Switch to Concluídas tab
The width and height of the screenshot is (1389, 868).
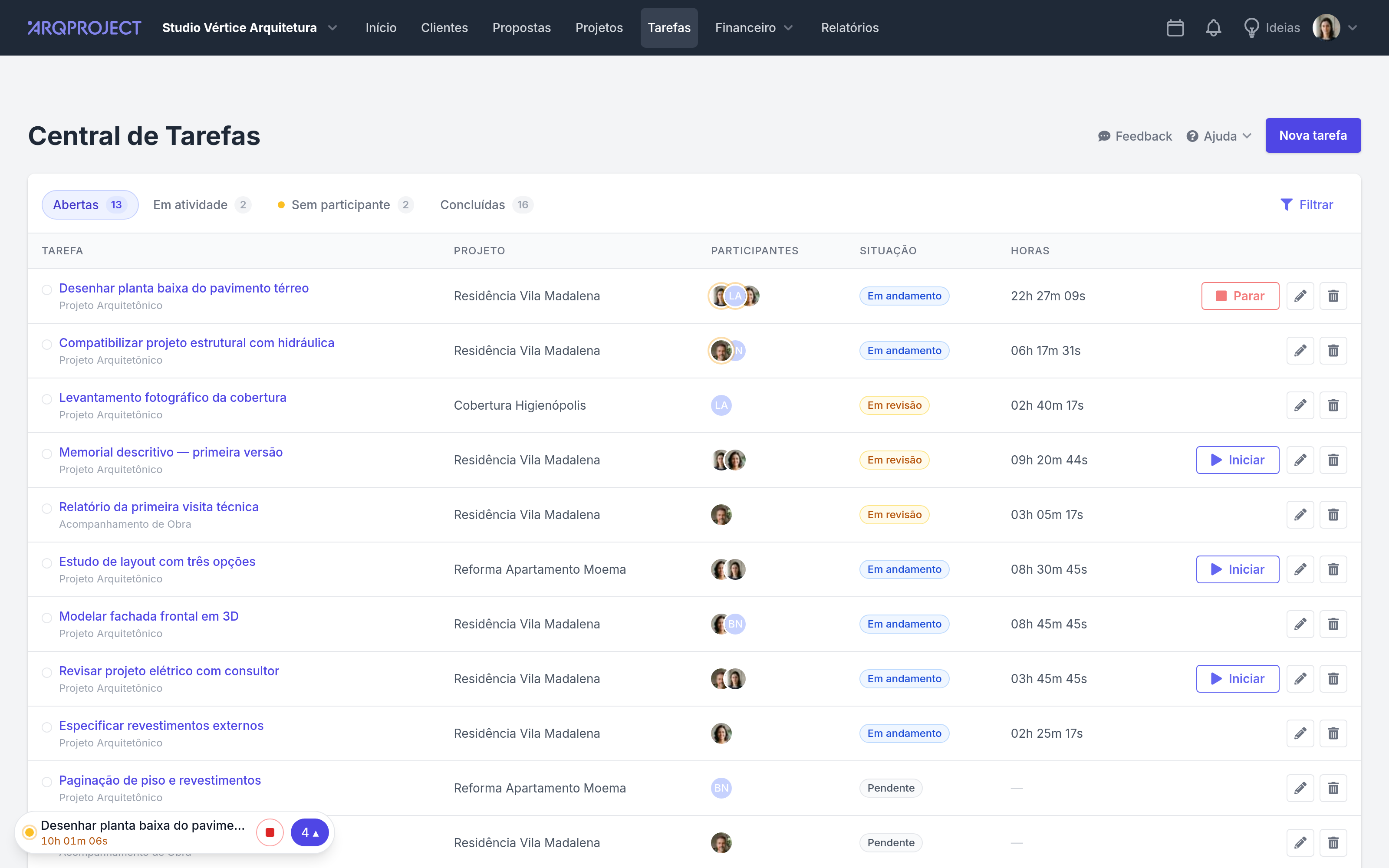pyautogui.click(x=486, y=205)
